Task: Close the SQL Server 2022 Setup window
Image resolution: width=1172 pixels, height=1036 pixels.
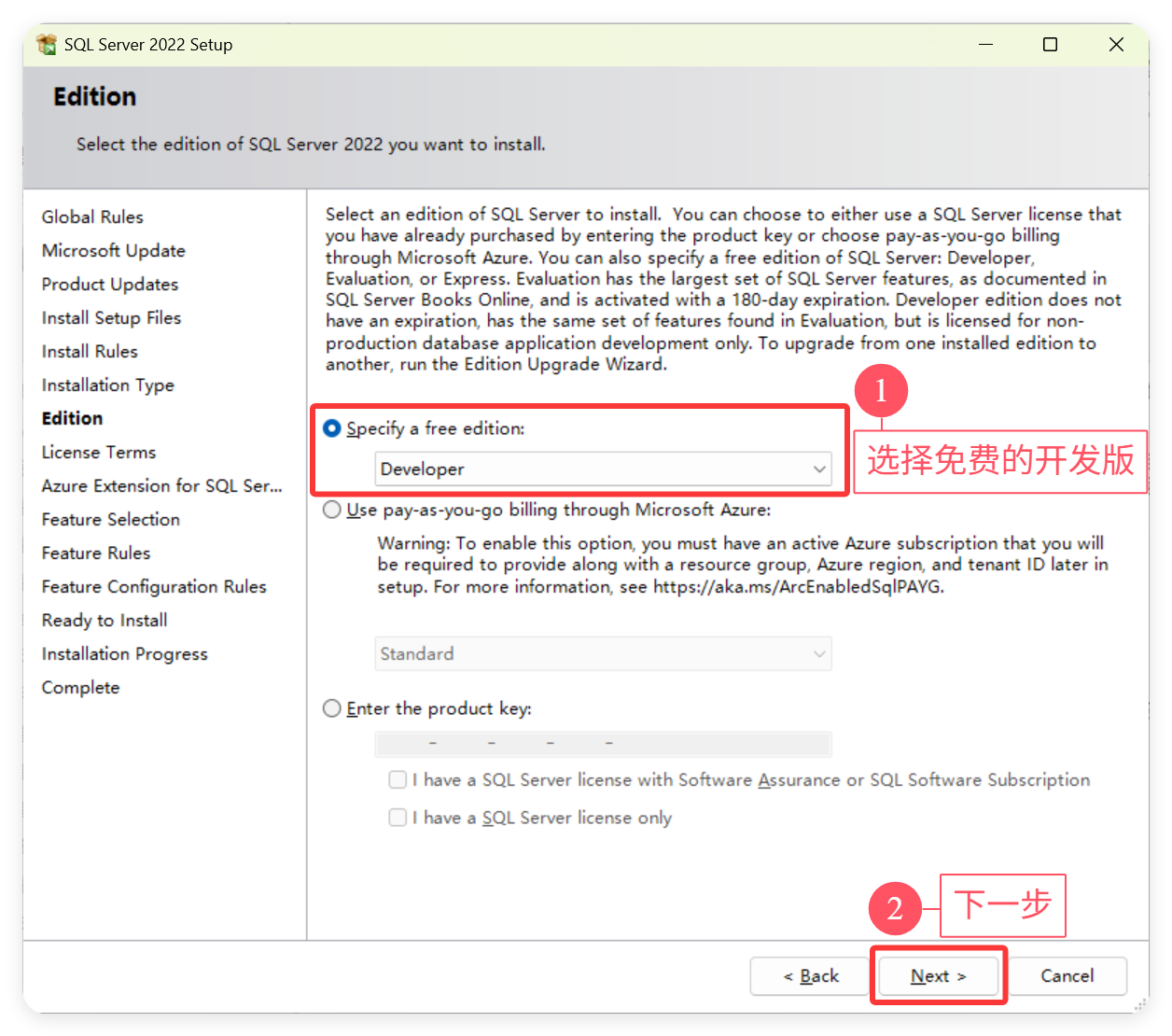Action: [x=1116, y=44]
